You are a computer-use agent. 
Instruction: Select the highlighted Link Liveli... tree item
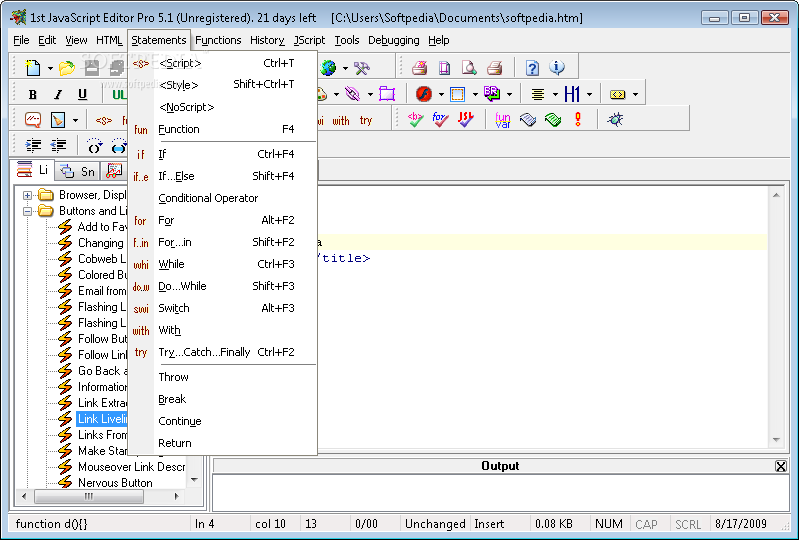[x=102, y=419]
